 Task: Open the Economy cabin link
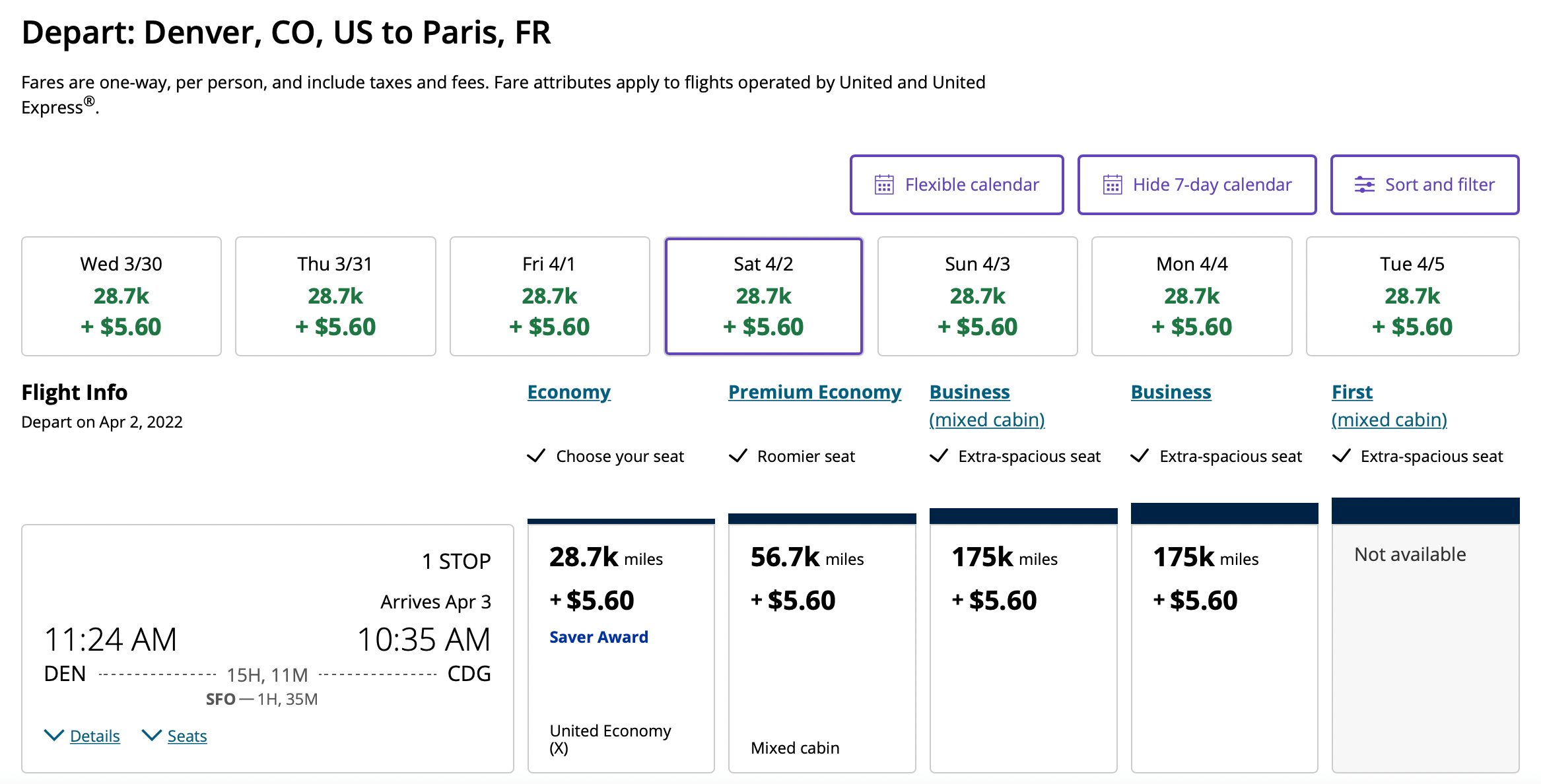(x=569, y=392)
